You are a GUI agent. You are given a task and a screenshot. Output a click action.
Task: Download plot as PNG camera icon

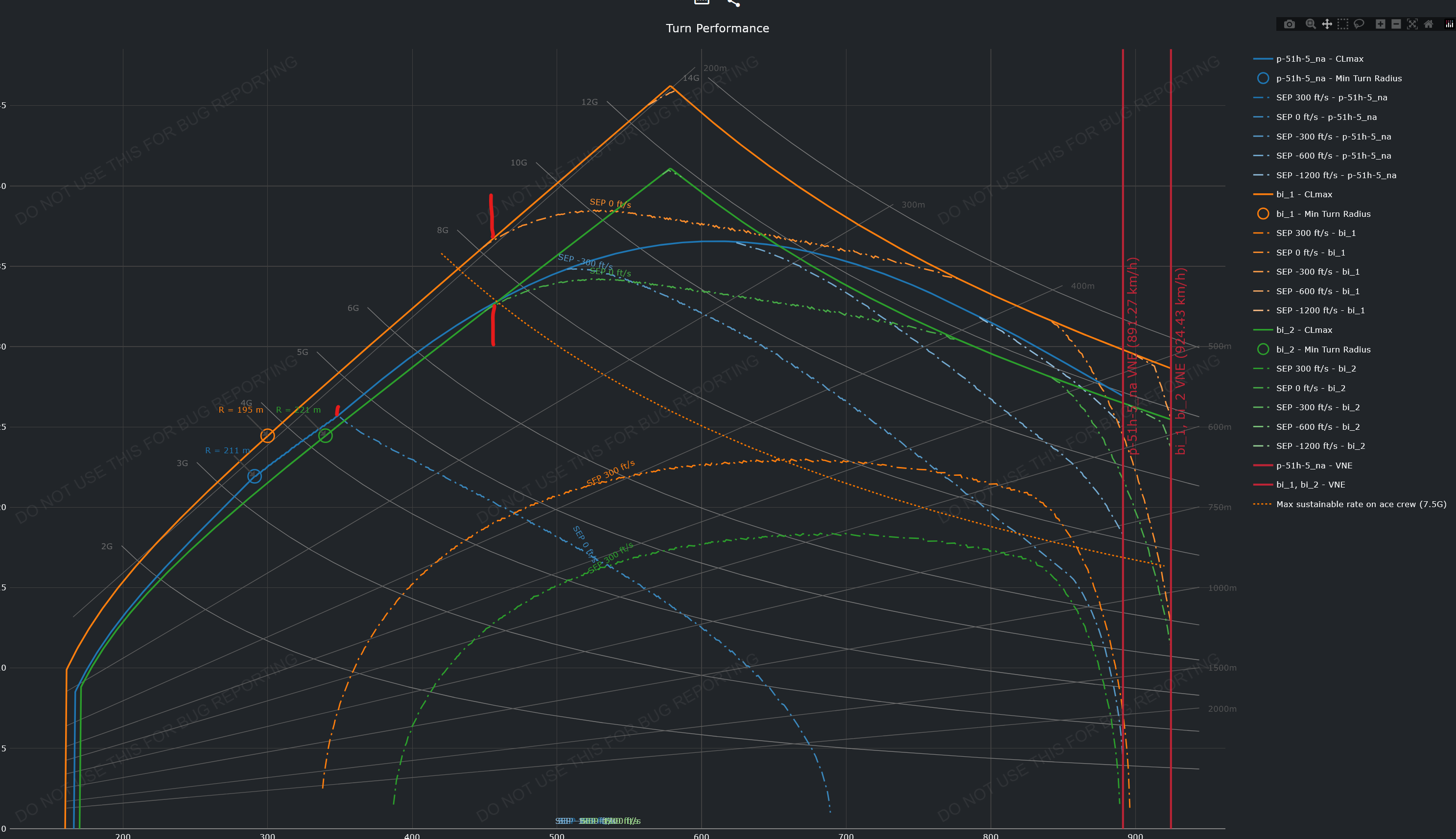pyautogui.click(x=1290, y=24)
